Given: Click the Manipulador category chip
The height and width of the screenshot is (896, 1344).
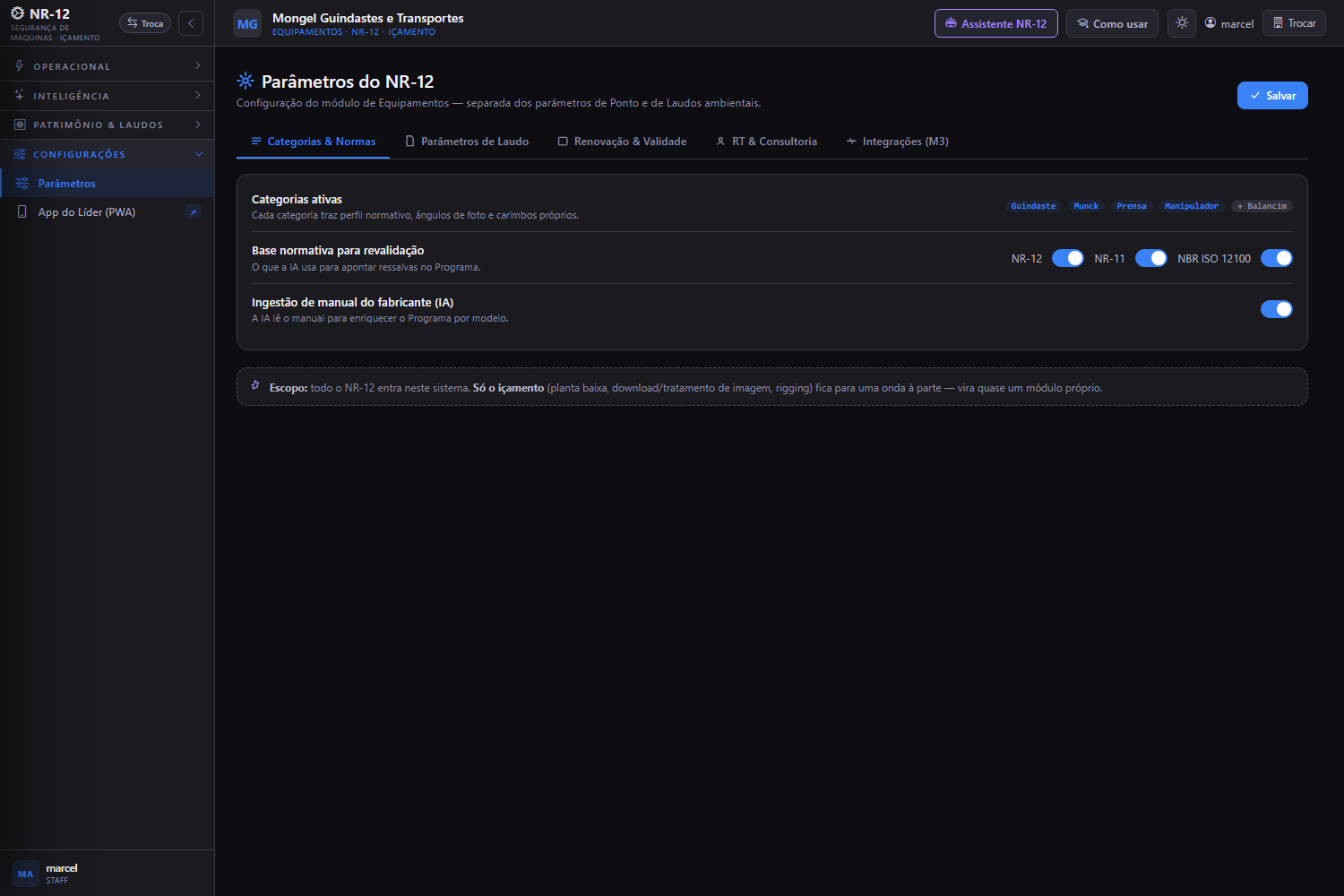Looking at the screenshot, I should point(1192,206).
